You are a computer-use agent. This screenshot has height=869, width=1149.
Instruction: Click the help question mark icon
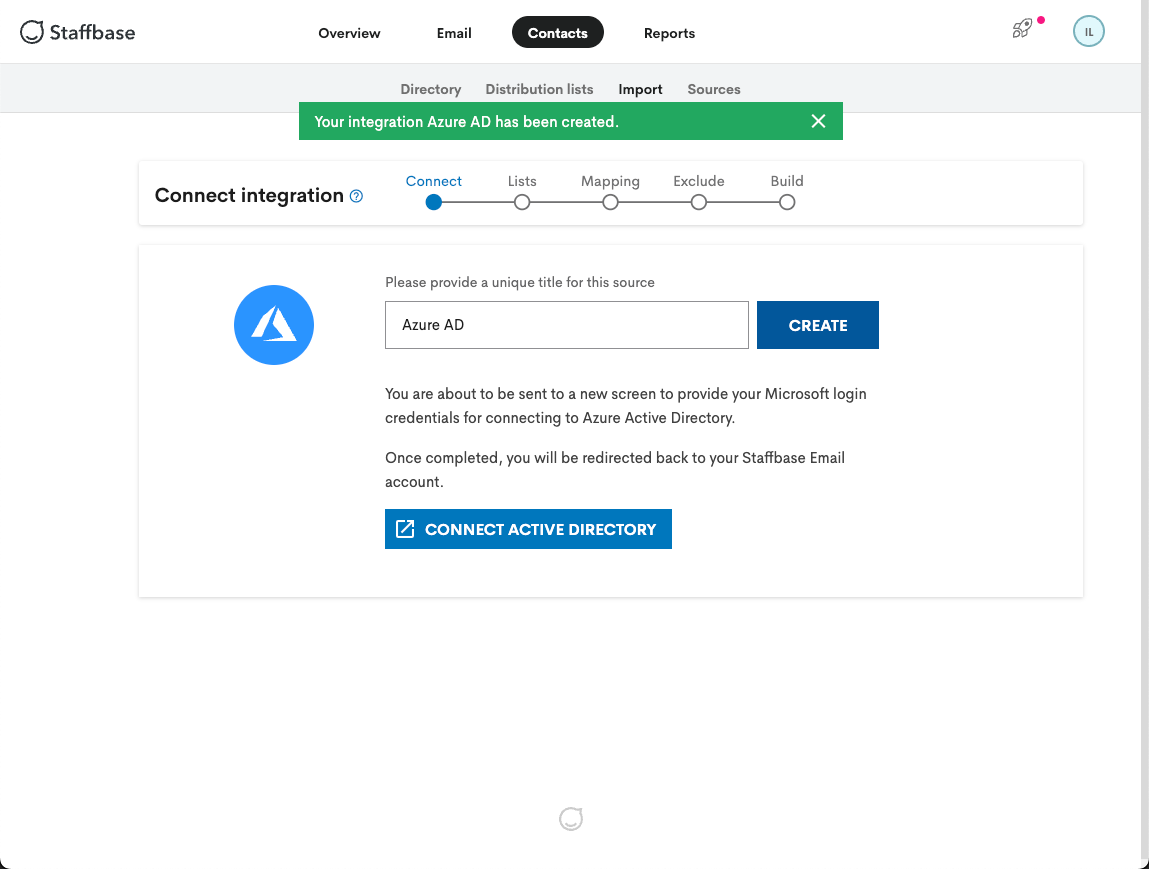[x=356, y=196]
